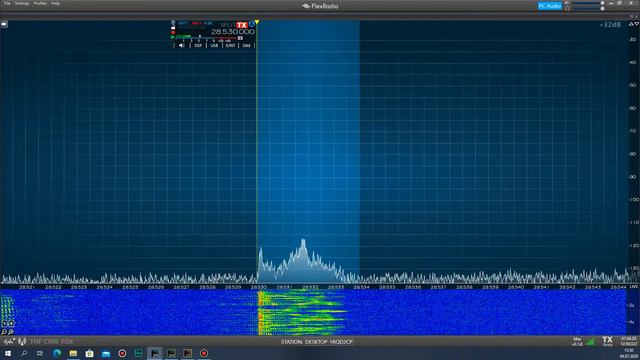Image resolution: width=640 pixels, height=360 pixels.
Task: Open the USB mode selector on slice flag
Action: [214, 46]
